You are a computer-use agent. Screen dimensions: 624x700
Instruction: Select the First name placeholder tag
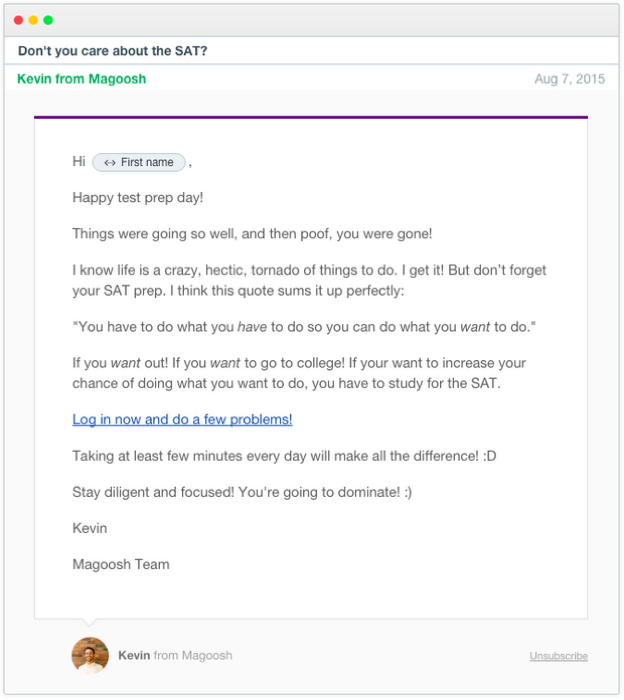[x=139, y=162]
